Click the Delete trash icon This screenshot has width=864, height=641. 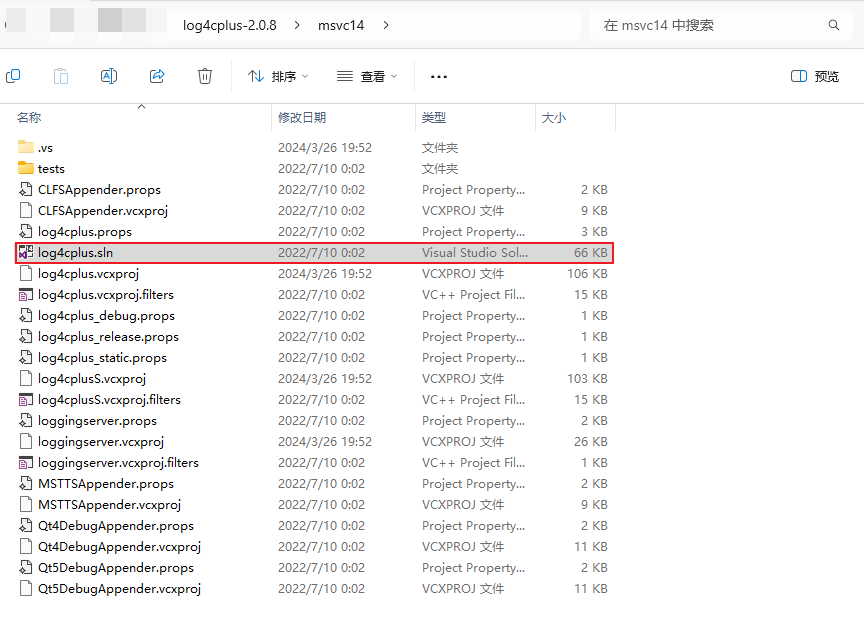click(x=204, y=76)
